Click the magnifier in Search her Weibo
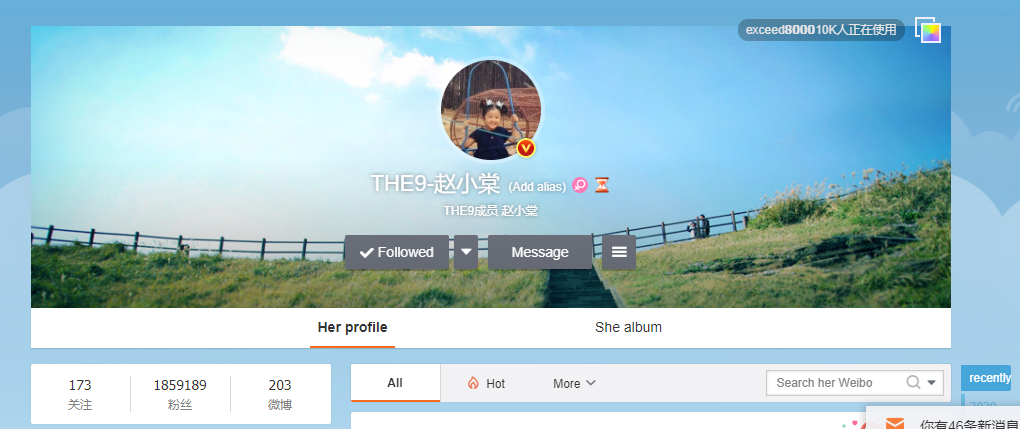Screen dimensions: 1020x429 point(913,382)
